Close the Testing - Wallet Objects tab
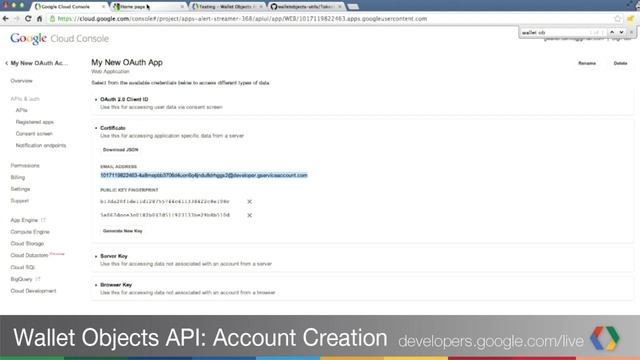The width and height of the screenshot is (640, 360). pyautogui.click(x=261, y=7)
